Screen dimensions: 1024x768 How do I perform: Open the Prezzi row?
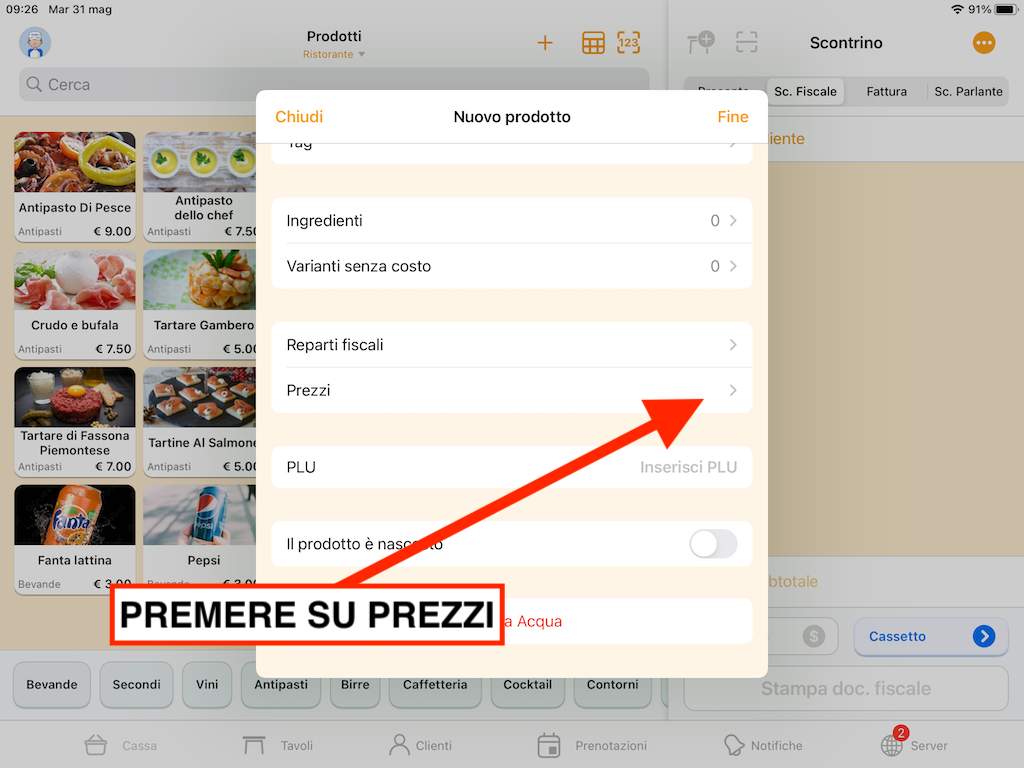[x=512, y=391]
